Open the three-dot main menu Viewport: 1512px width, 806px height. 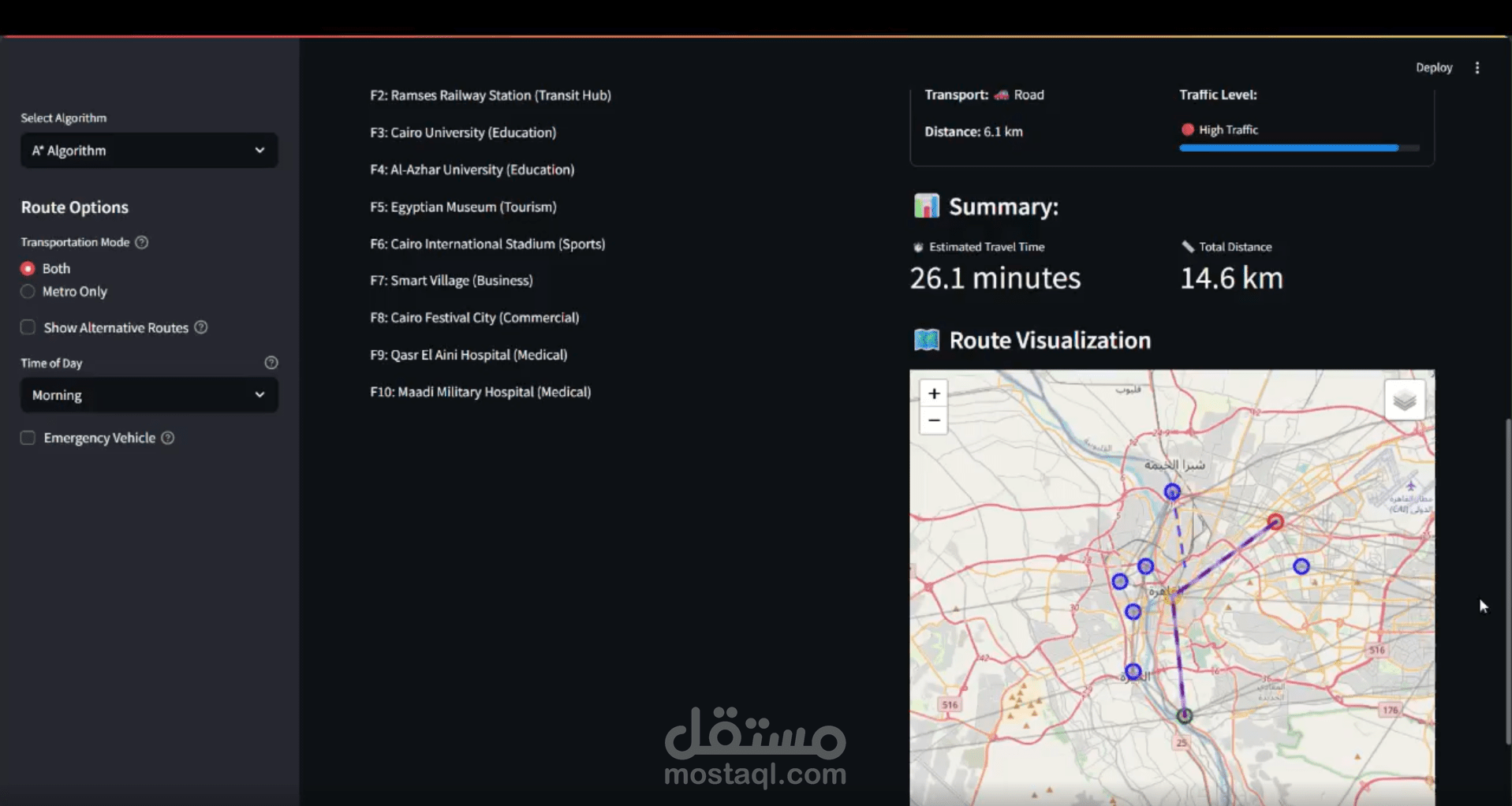(x=1477, y=68)
